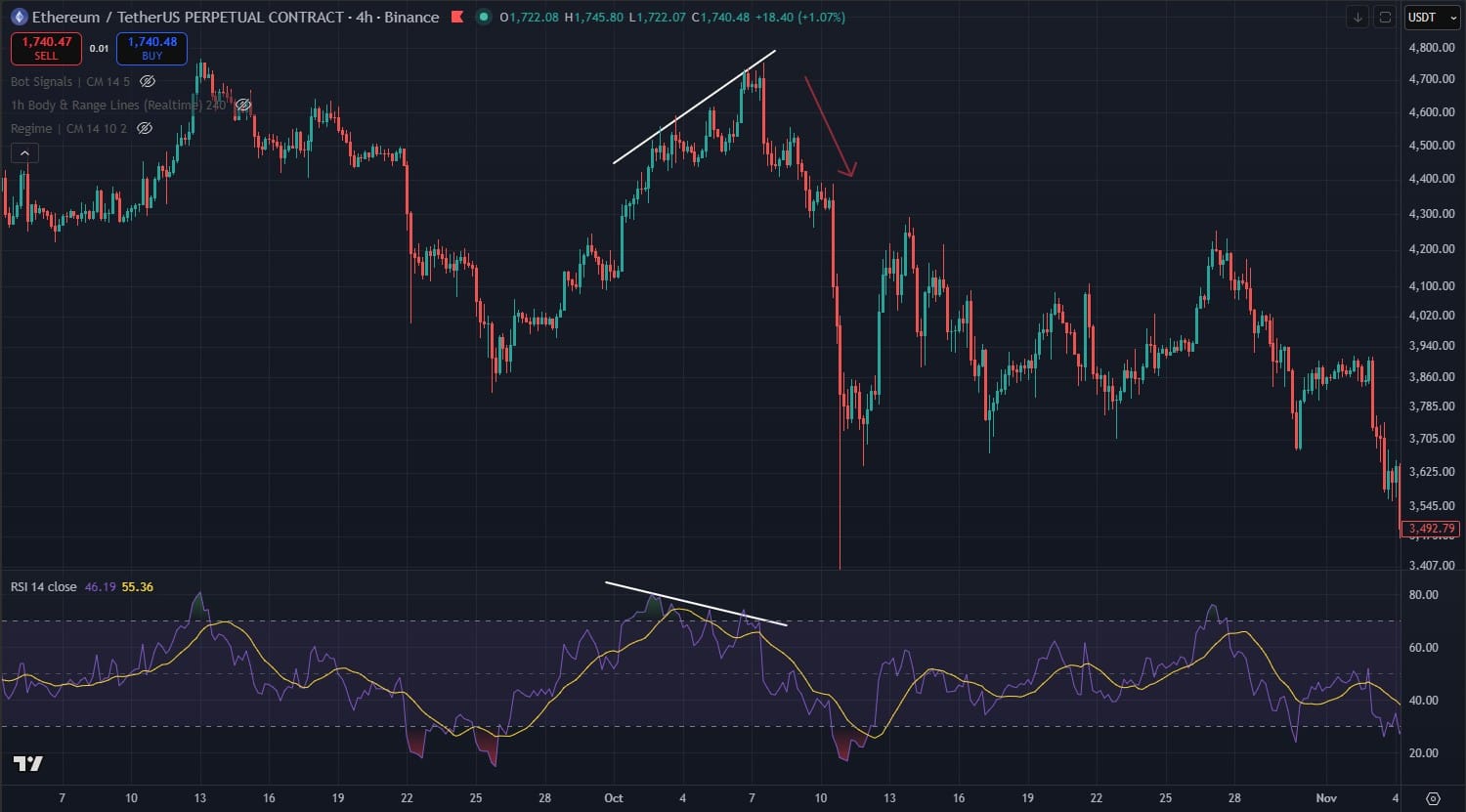Click the low value L1,722.07
This screenshot has height=812, width=1466.
(x=657, y=17)
